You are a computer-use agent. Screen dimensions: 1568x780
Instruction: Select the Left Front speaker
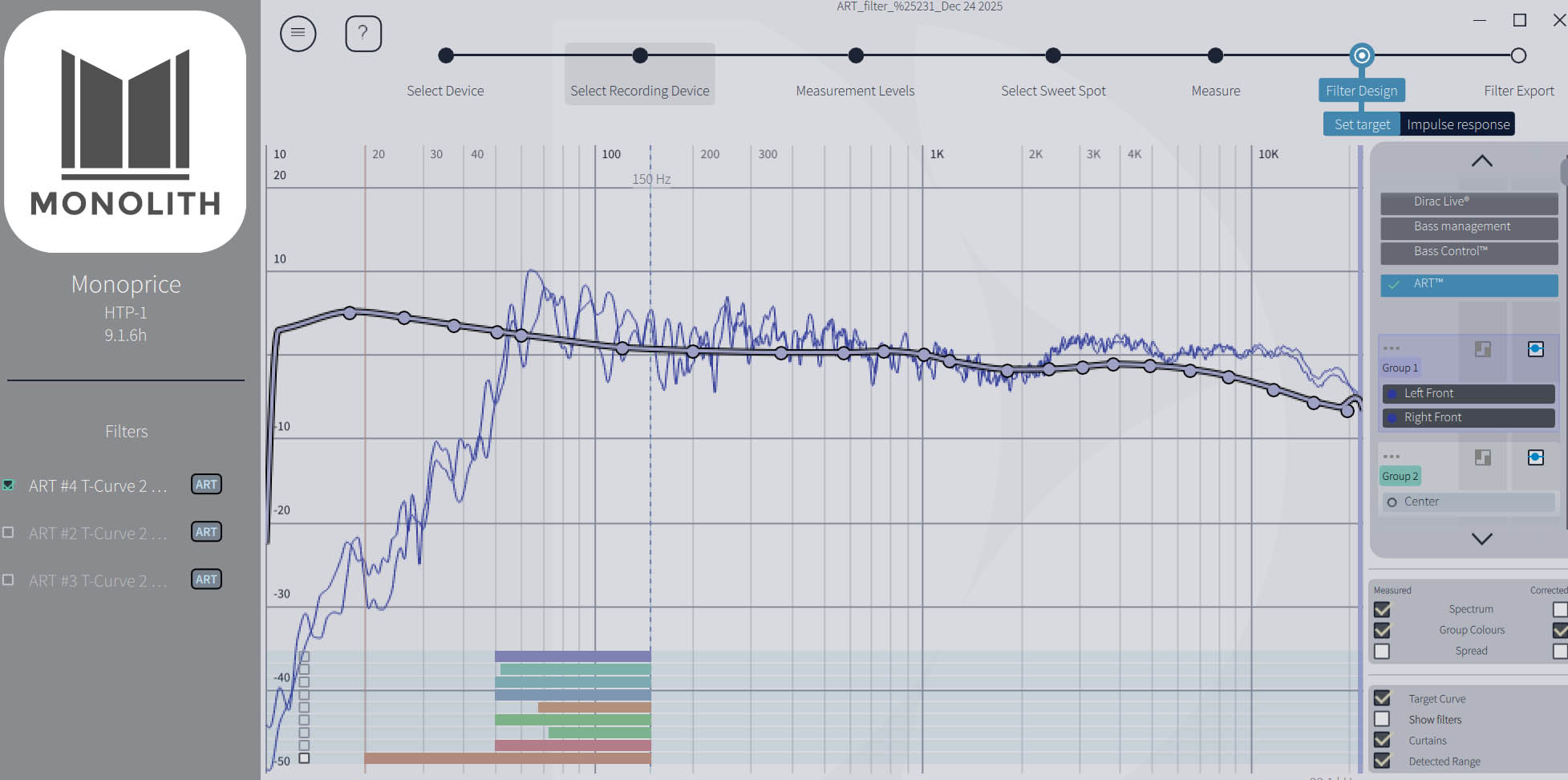pos(1468,393)
